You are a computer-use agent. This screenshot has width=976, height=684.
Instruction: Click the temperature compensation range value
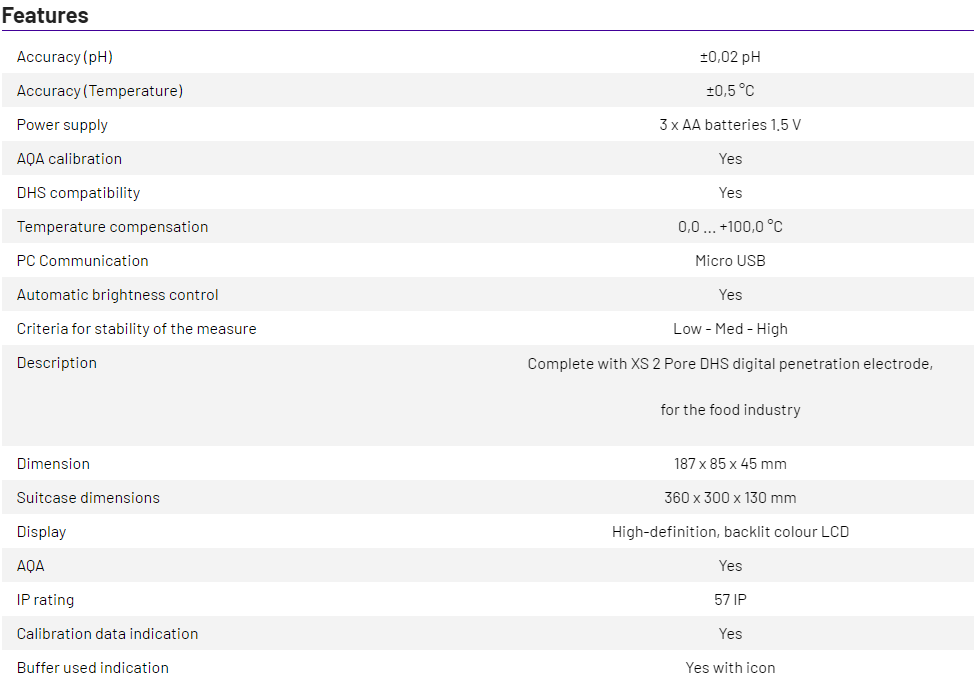730,227
